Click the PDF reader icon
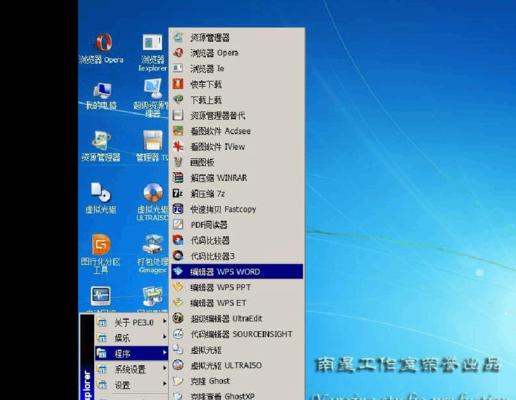Screen dimensions: 516x400 tap(178, 224)
